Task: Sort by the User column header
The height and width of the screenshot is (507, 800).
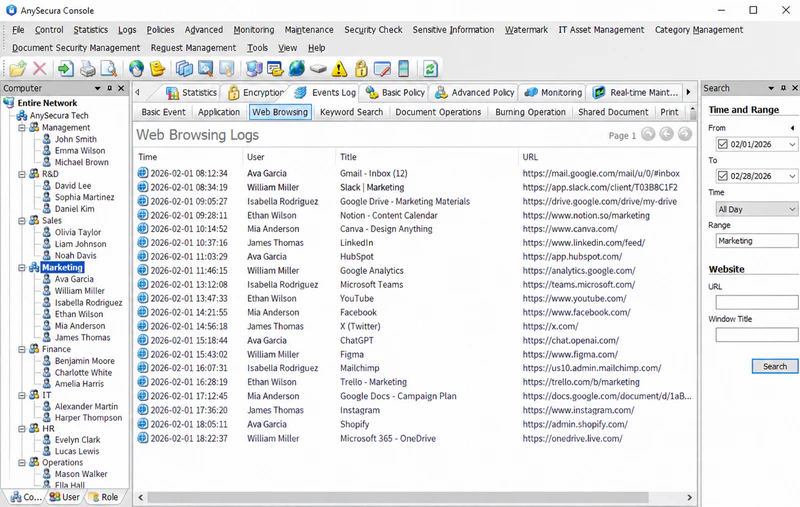Action: coord(289,157)
